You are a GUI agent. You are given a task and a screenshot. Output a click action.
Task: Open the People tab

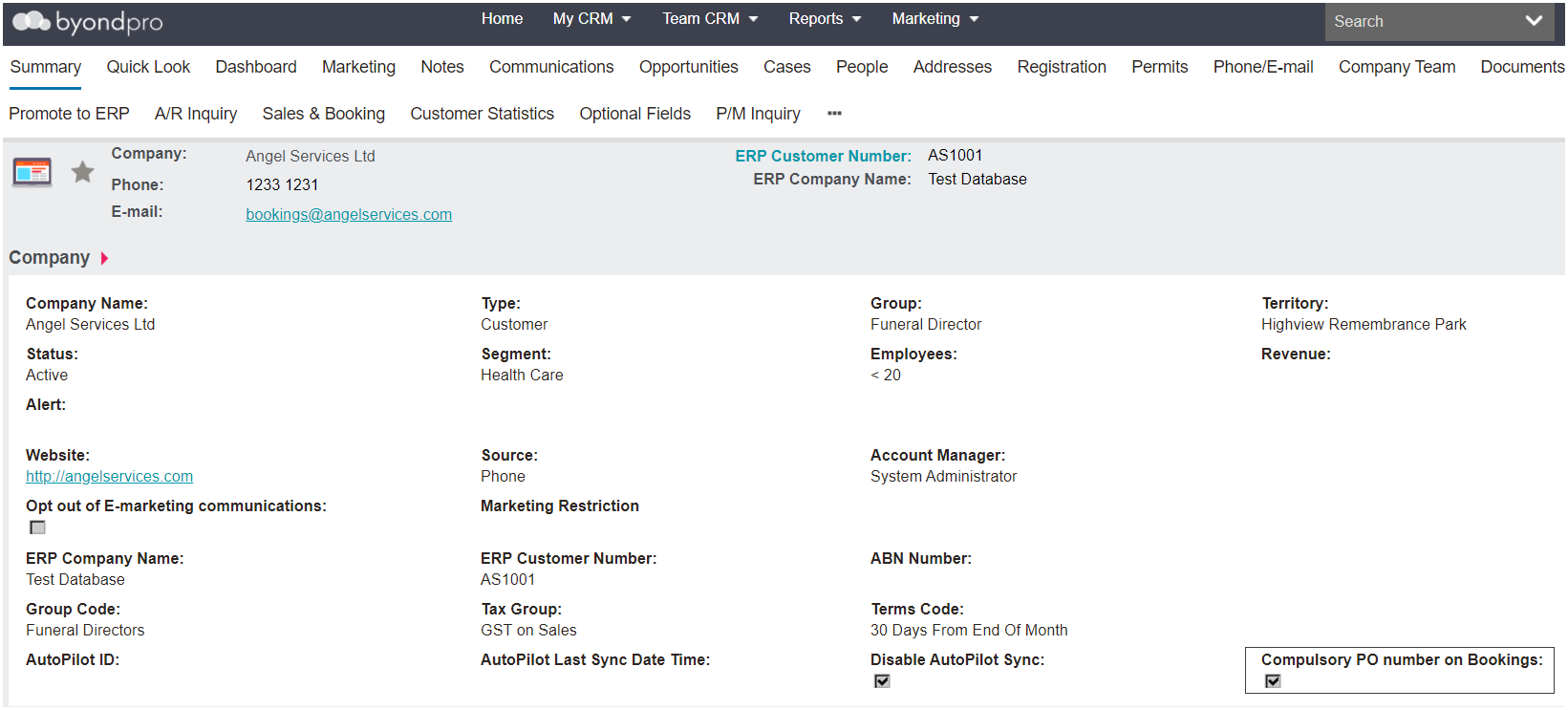tap(862, 67)
